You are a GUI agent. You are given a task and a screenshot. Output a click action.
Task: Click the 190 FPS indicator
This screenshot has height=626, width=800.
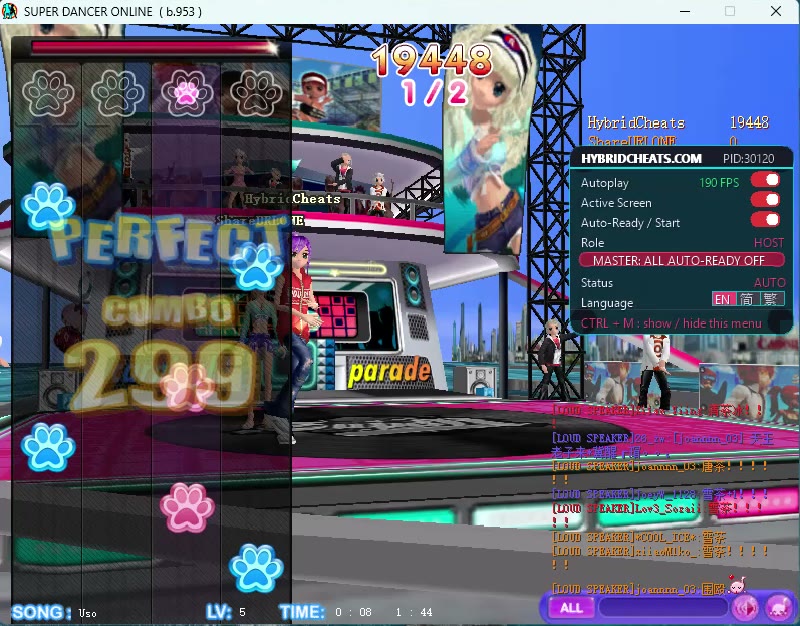coord(719,182)
